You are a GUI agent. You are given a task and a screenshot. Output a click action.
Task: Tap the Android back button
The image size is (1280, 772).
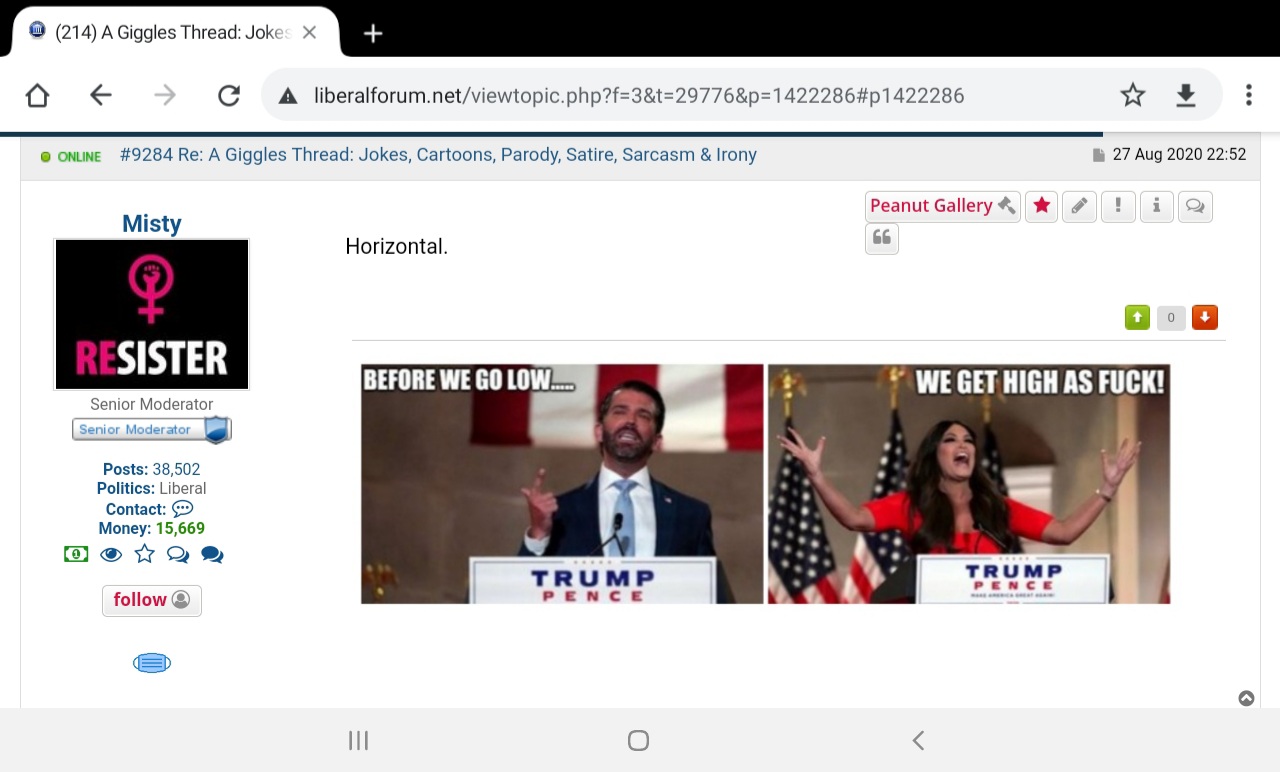[918, 740]
